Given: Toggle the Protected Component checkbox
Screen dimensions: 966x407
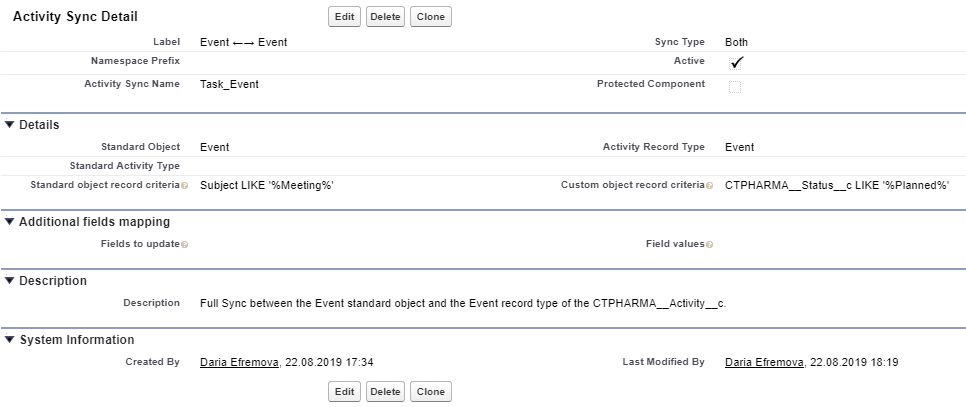Looking at the screenshot, I should click(x=735, y=87).
